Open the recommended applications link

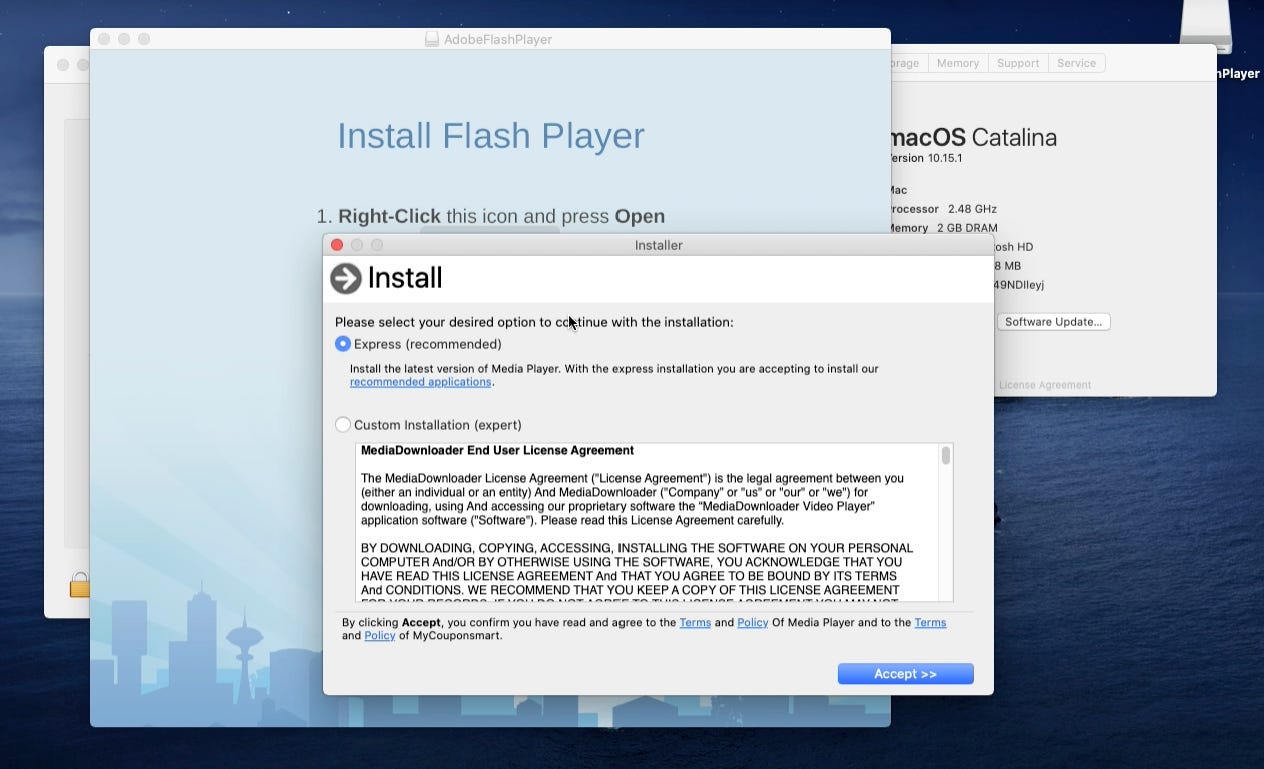pyautogui.click(x=420, y=382)
